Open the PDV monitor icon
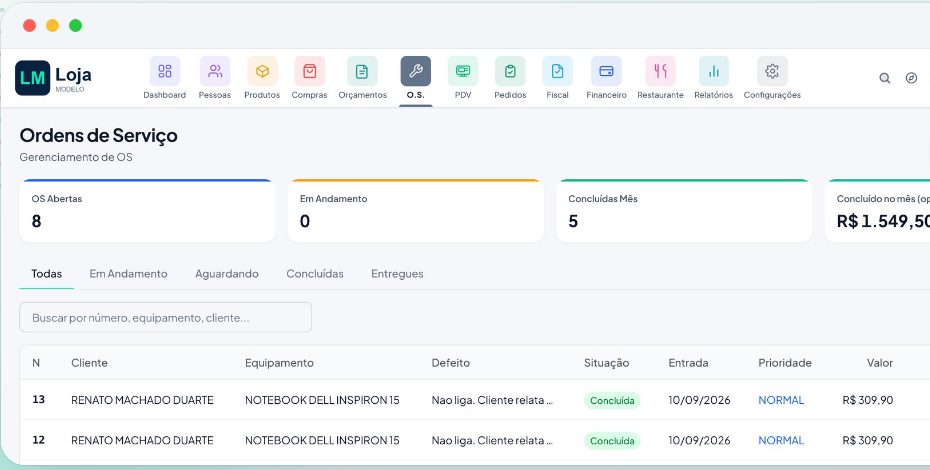Viewport: 930px width, 470px height. 463,72
